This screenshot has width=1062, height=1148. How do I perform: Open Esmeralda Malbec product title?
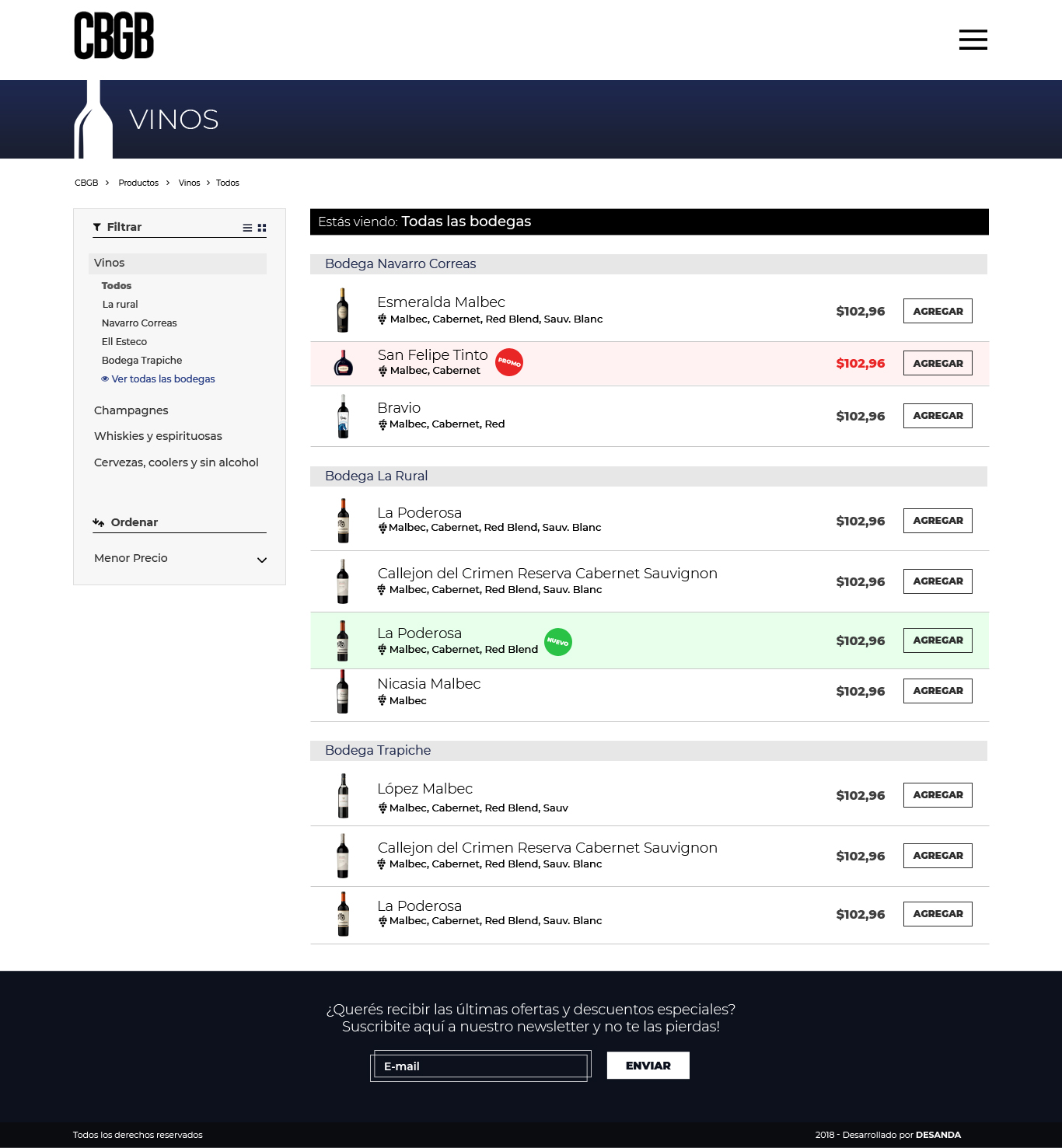click(441, 302)
